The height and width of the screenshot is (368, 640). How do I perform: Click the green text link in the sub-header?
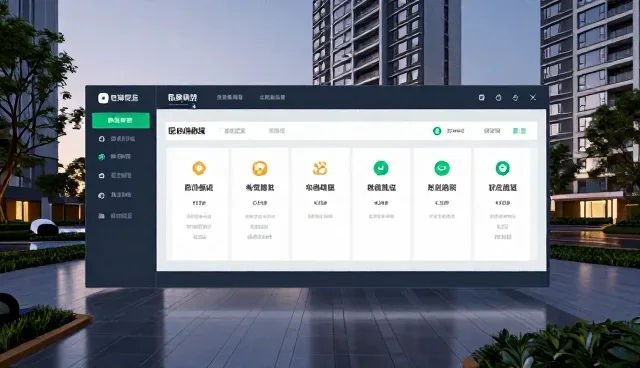(519, 131)
